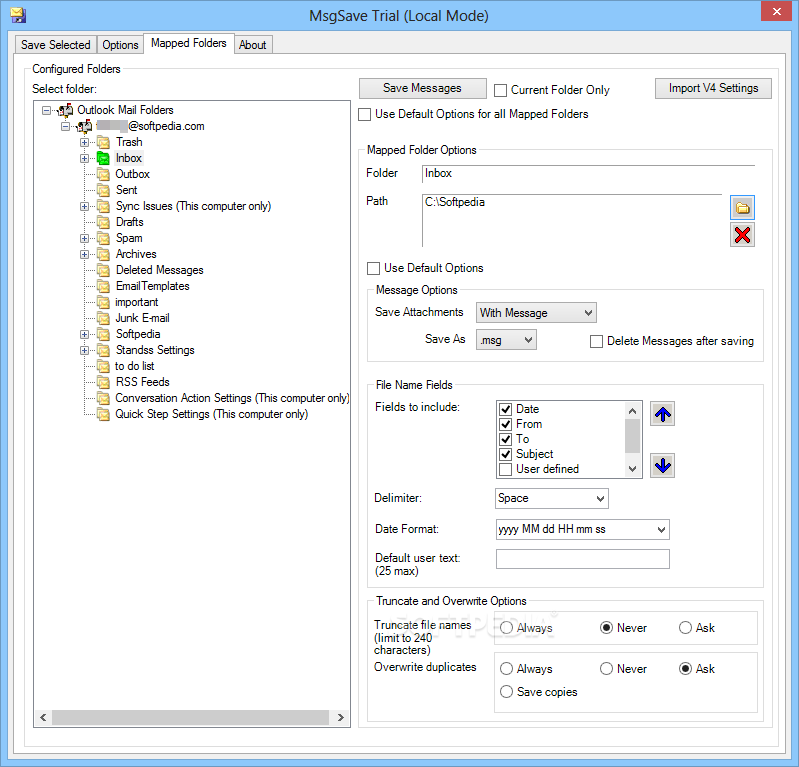Click the folder tree scroll right arrow
The image size is (799, 767).
tap(340, 718)
